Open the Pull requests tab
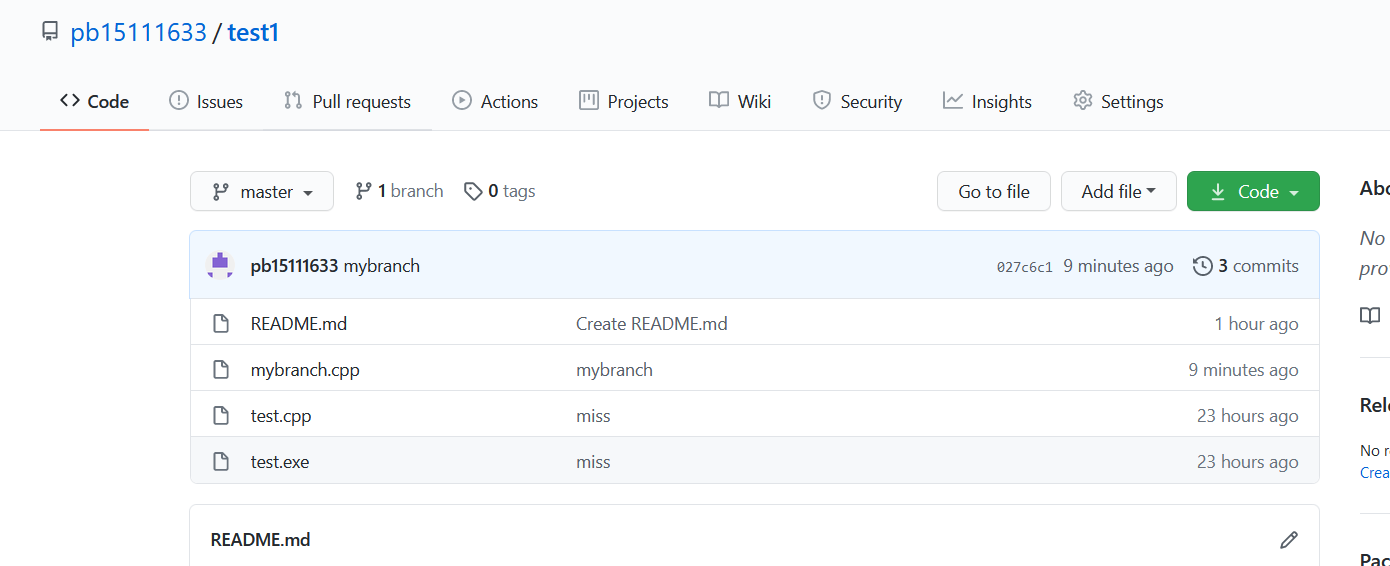This screenshot has height=566, width=1390. (x=348, y=102)
